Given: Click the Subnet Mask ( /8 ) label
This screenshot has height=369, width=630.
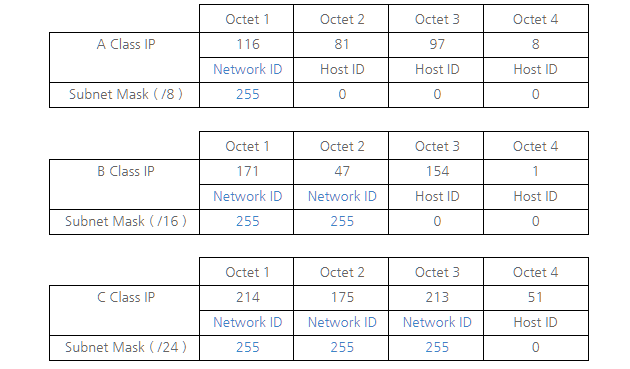Looking at the screenshot, I should coord(126,94).
